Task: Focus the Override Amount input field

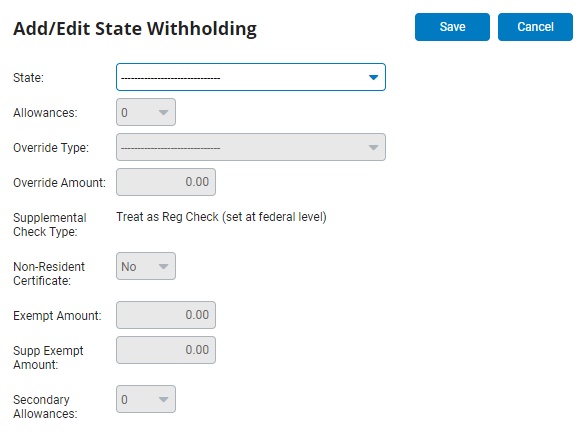Action: tap(166, 182)
